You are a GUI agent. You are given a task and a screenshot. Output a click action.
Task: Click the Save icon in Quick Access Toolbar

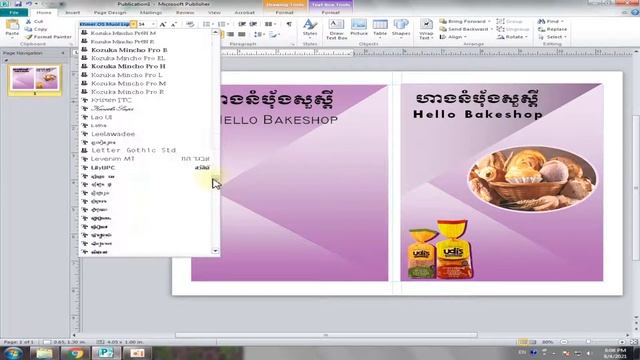pyautogui.click(x=18, y=4)
